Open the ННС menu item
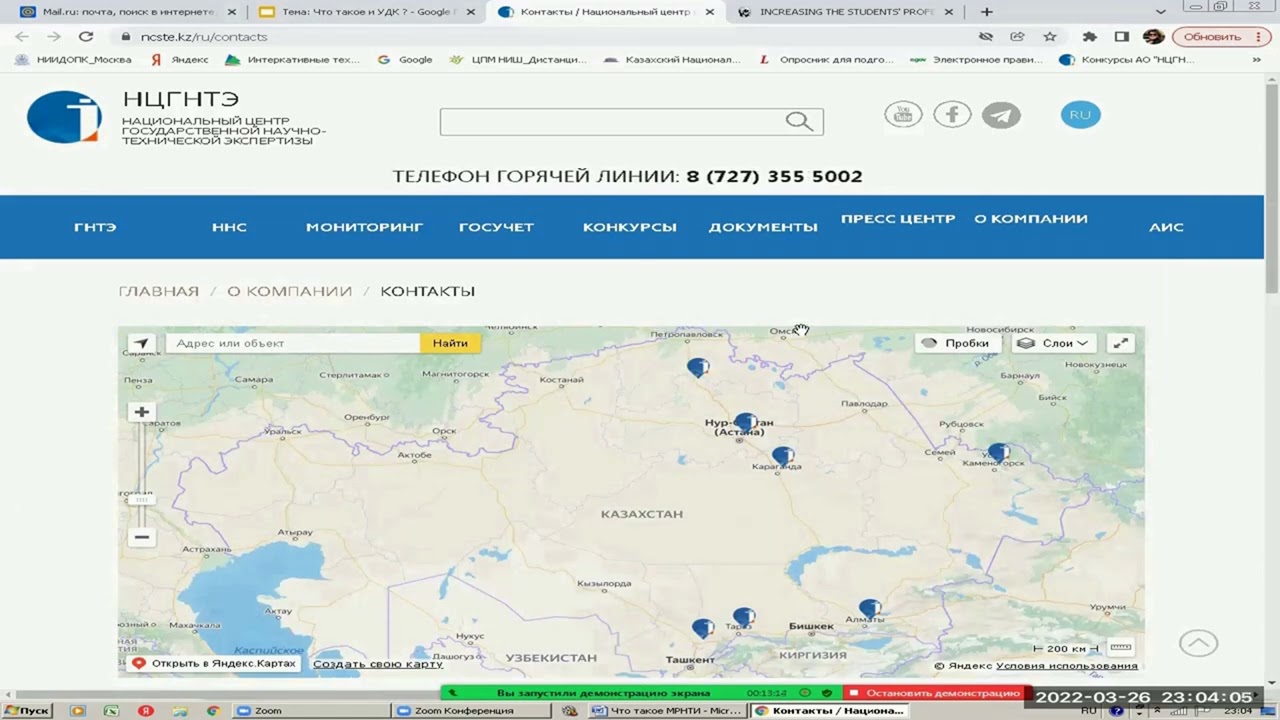The image size is (1280, 720). [x=229, y=227]
